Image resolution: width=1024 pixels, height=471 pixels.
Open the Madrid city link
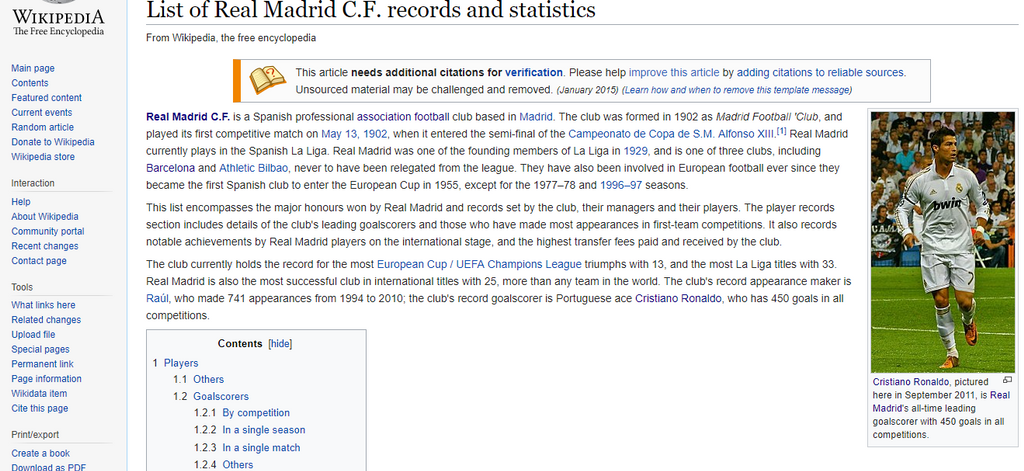click(536, 117)
